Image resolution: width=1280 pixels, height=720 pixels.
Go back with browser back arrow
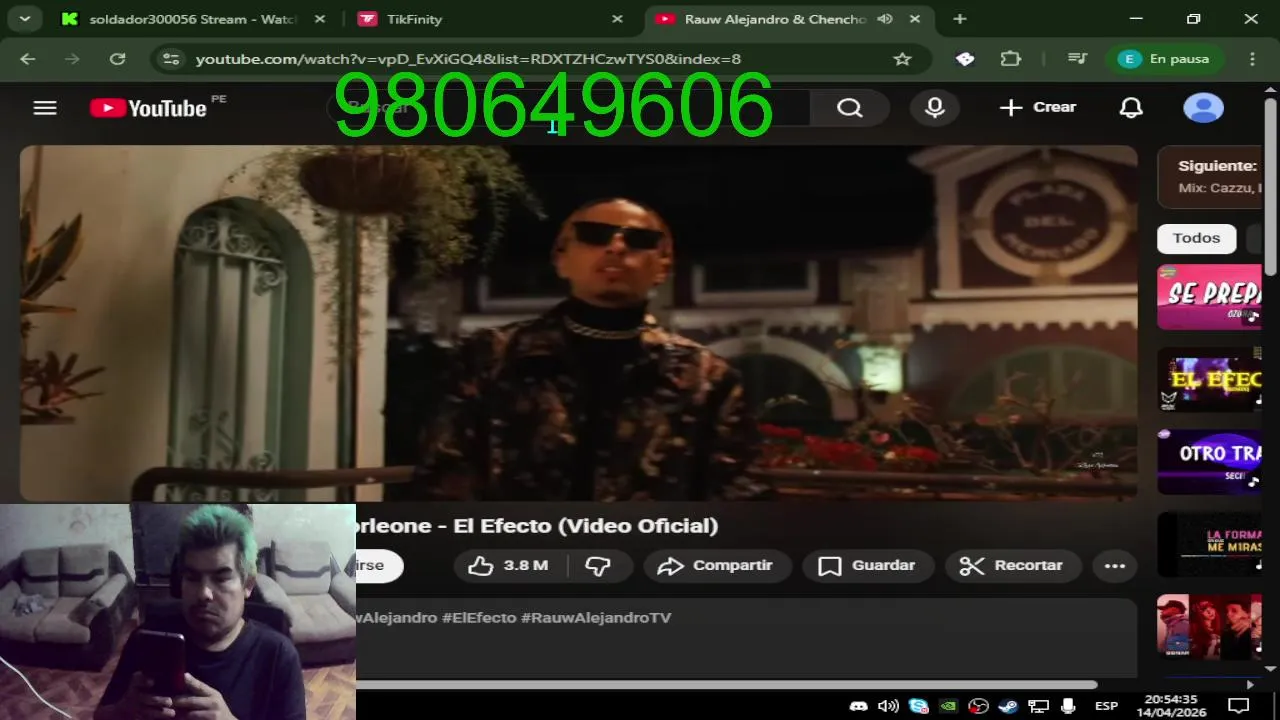[x=27, y=59]
